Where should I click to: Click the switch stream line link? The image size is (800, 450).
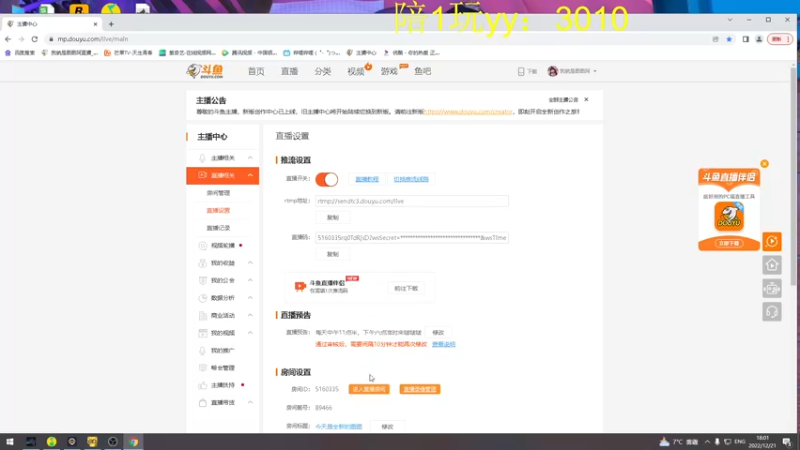pos(411,179)
